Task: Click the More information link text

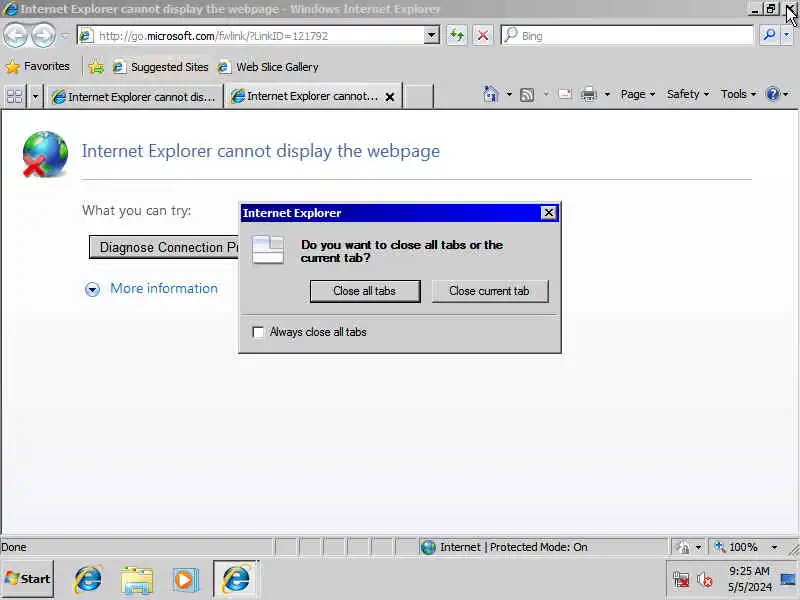Action: pyautogui.click(x=164, y=288)
